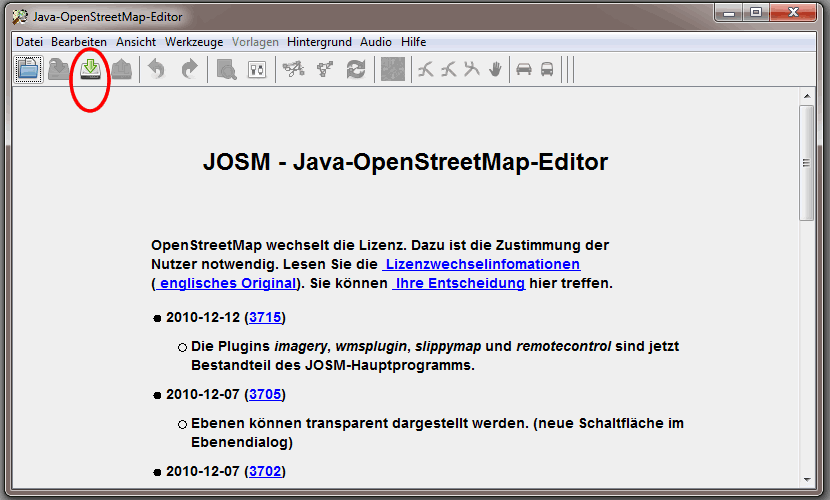
Task: Open the Bearbeiten menu
Action: coord(79,42)
